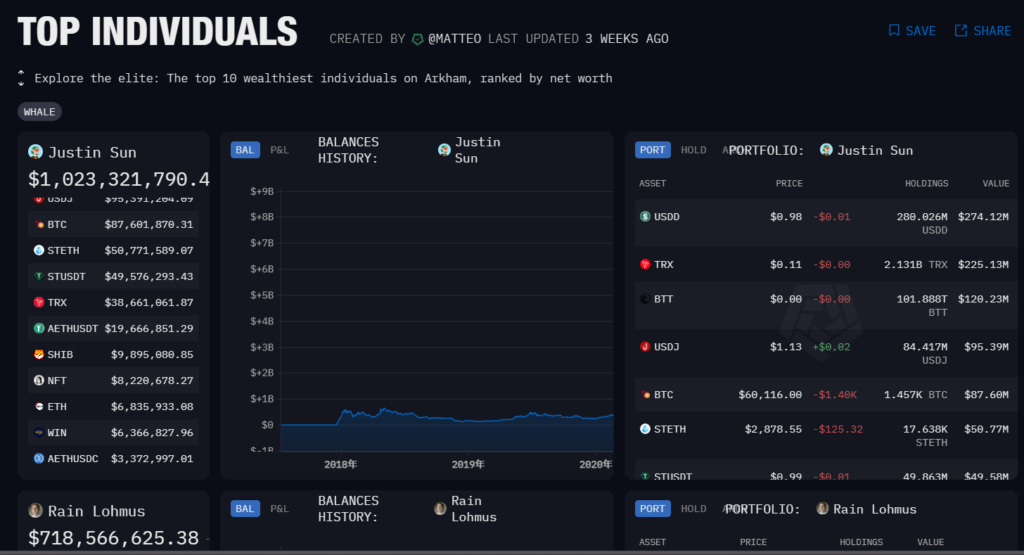This screenshot has height=555, width=1024.
Task: Click the WIN coin icon in holdings list
Action: 39,433
